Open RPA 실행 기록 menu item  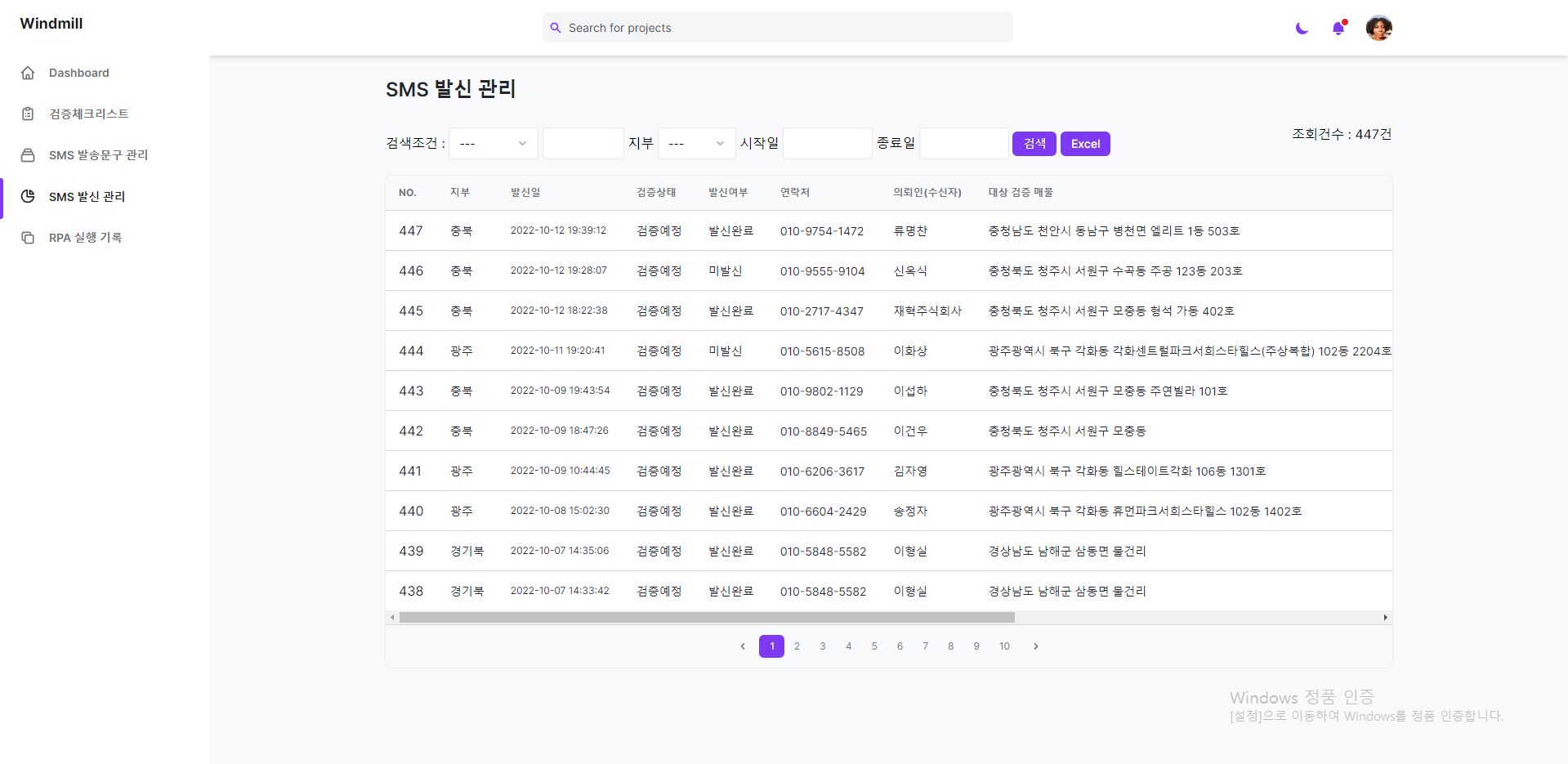point(85,238)
